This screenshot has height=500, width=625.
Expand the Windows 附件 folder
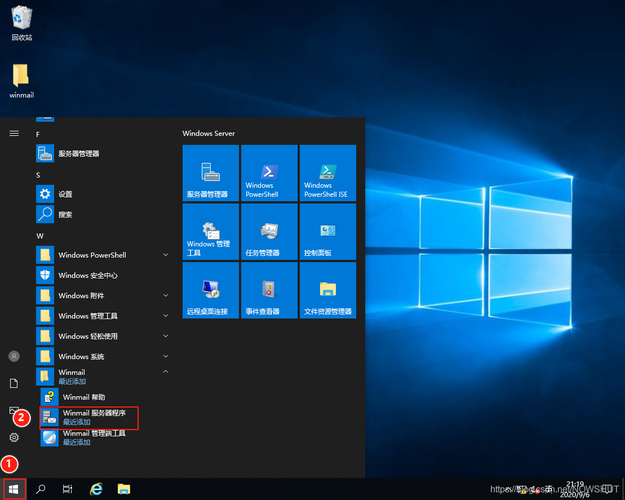tap(103, 295)
